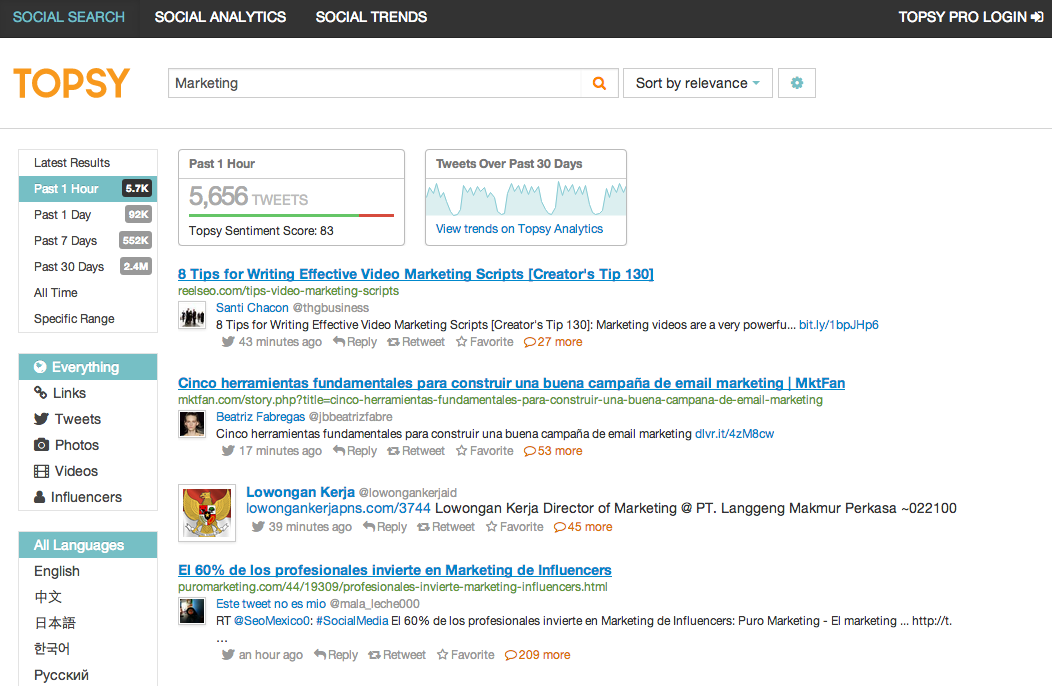The image size is (1052, 686).
Task: Select the Photos filter
Action: coord(88,445)
